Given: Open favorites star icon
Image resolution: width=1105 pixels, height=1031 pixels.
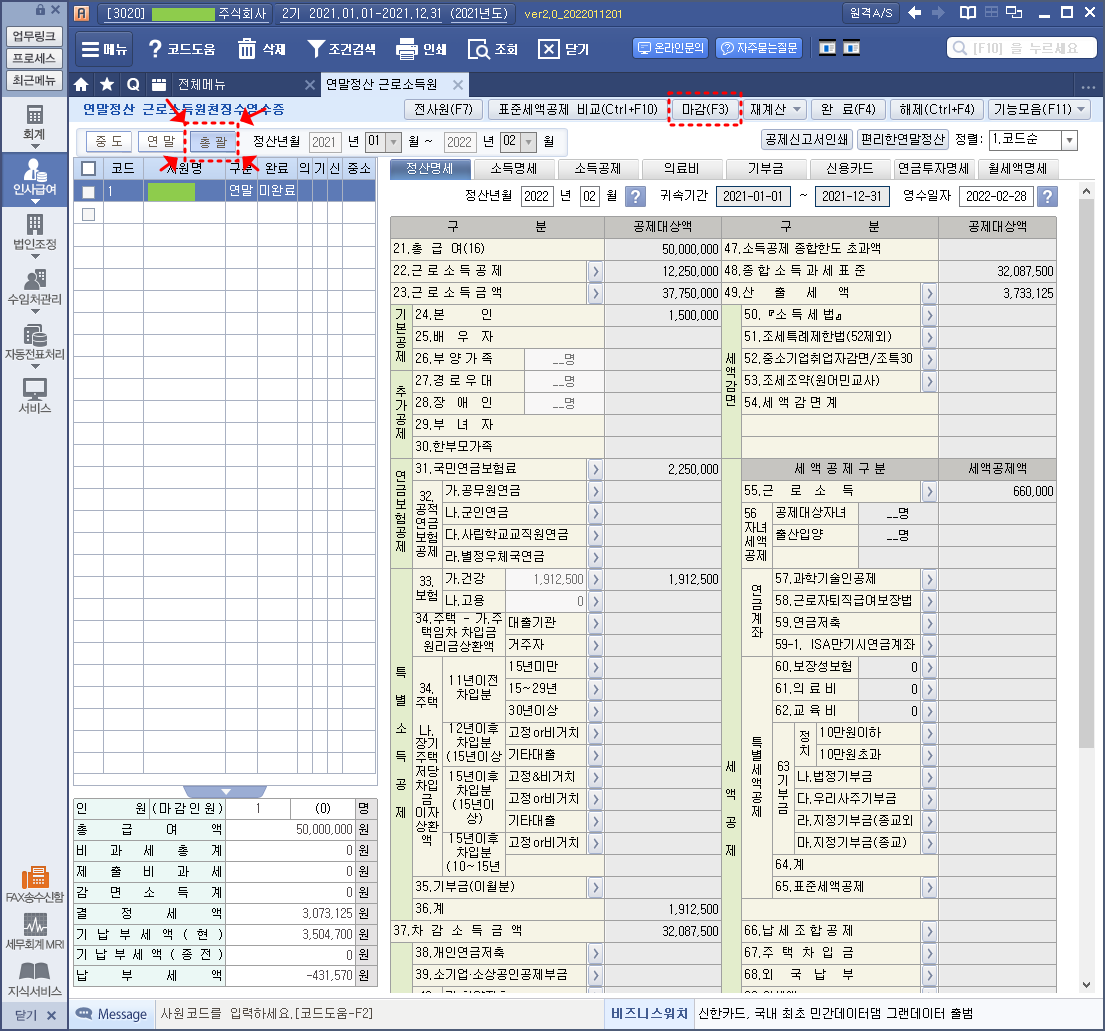Looking at the screenshot, I should tap(107, 85).
